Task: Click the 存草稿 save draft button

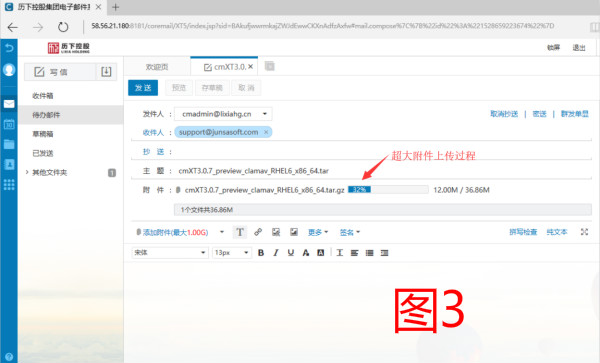Action: point(212,88)
